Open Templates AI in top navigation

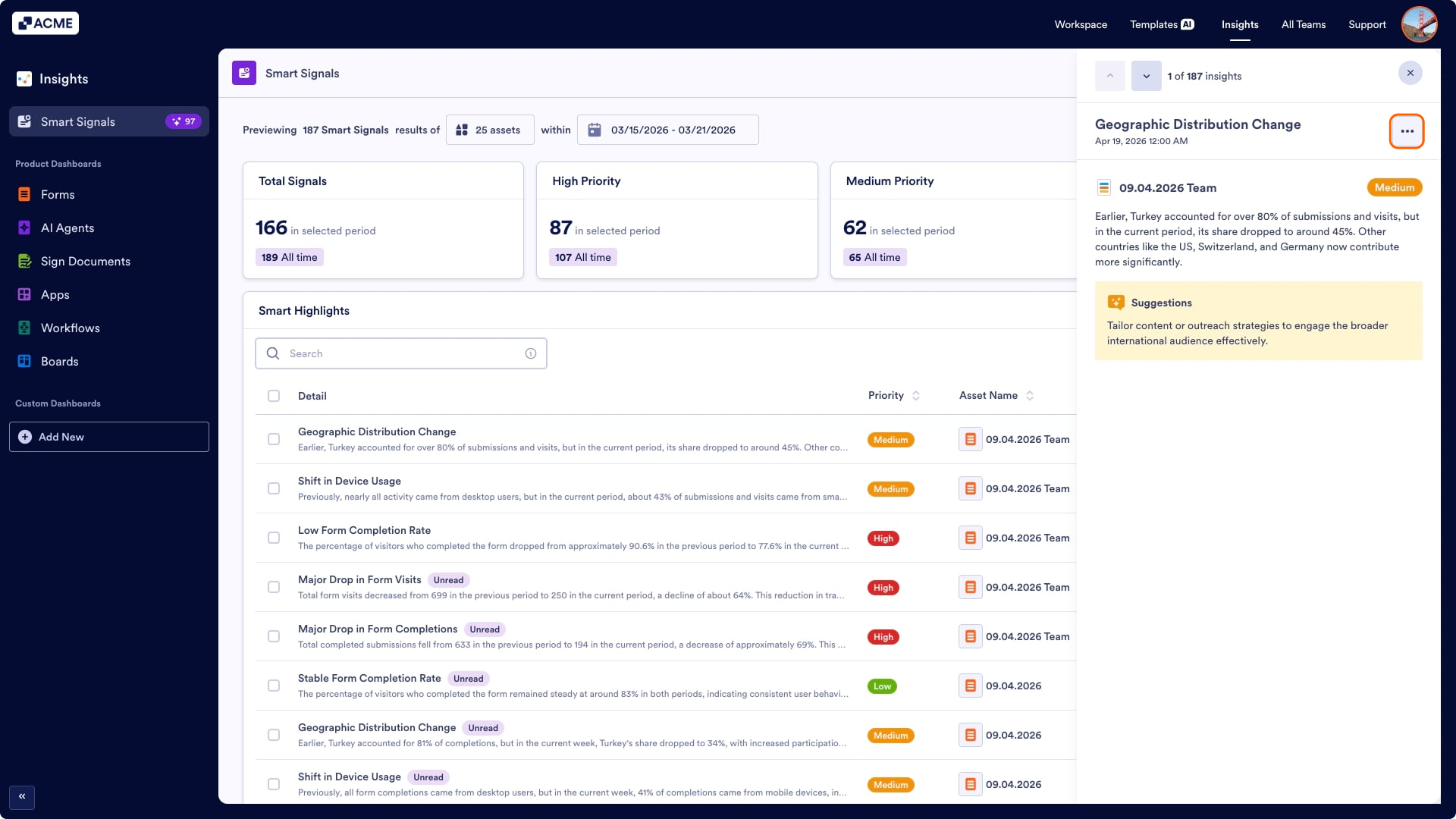click(x=1162, y=24)
